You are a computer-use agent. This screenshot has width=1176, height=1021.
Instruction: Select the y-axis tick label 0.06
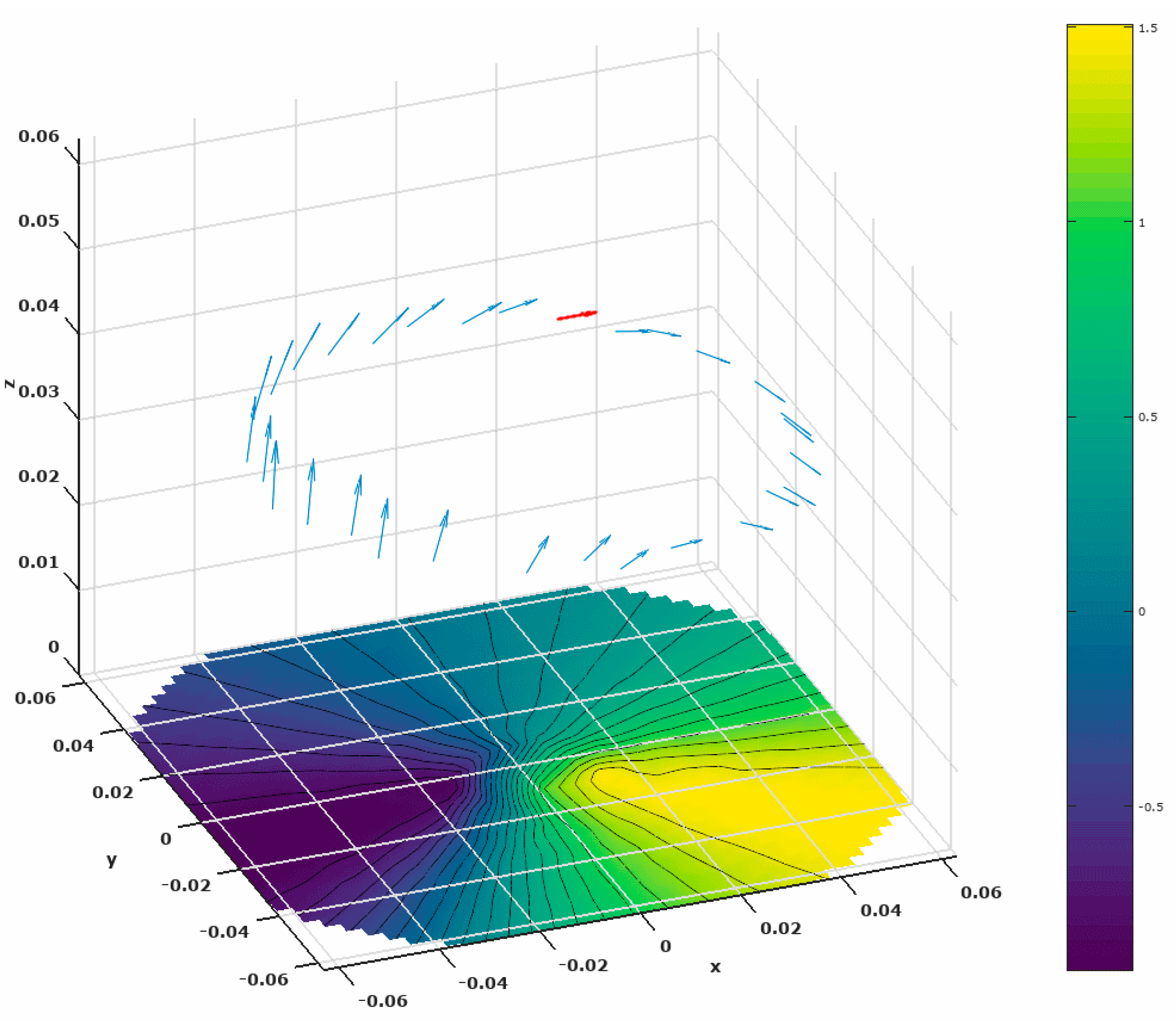pos(35,698)
